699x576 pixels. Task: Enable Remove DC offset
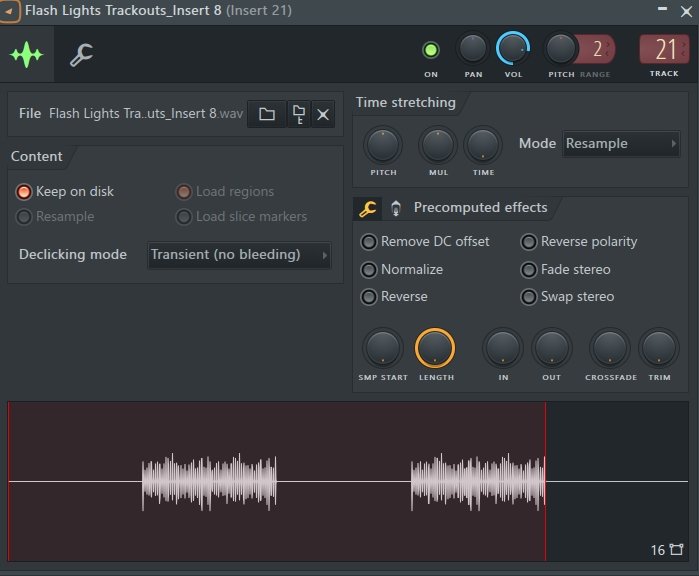click(x=424, y=242)
